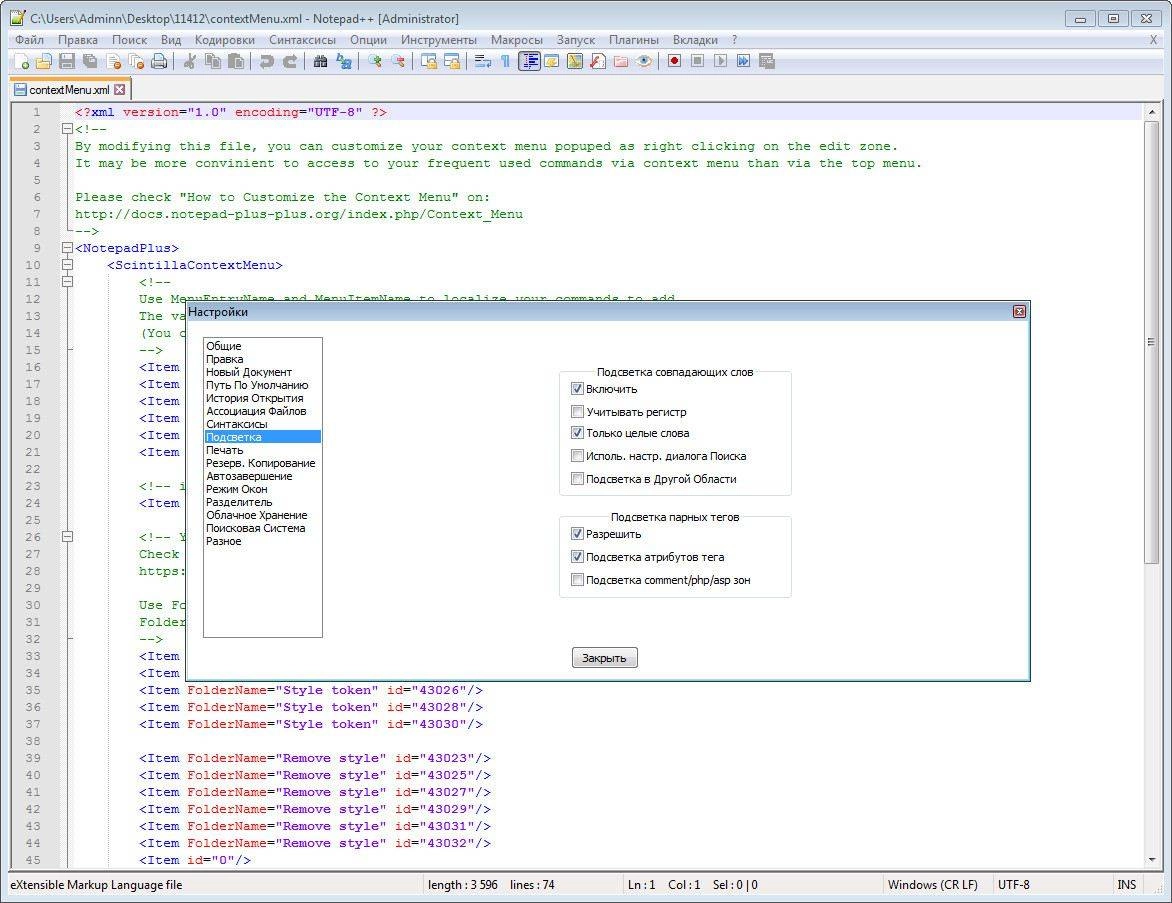Stop macro recording square icon

click(697, 61)
